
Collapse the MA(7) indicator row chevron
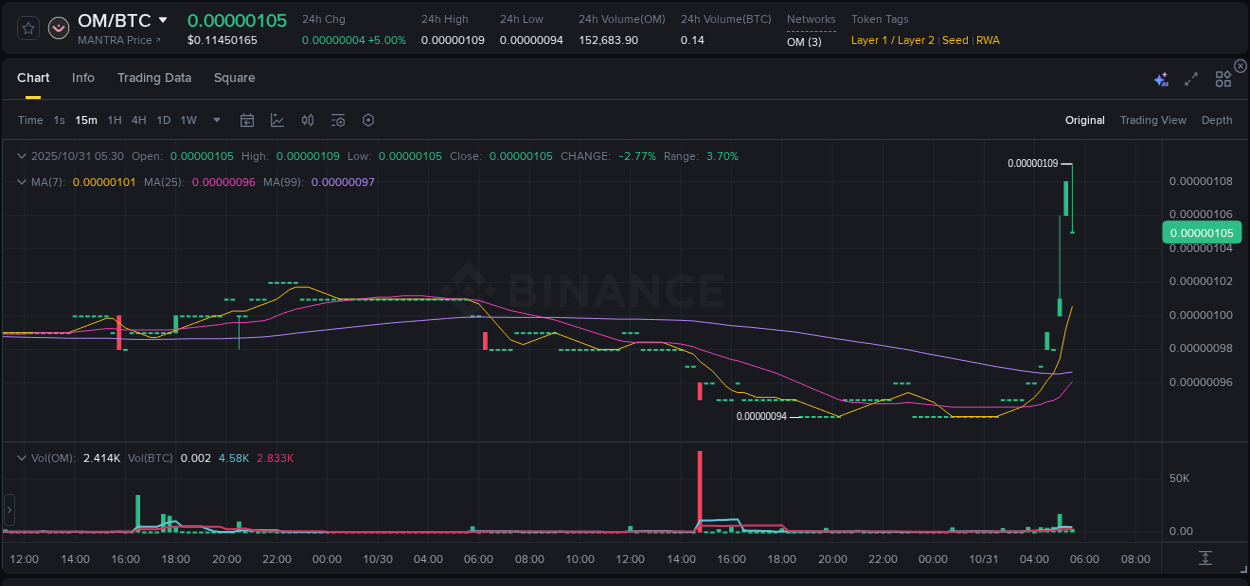[x=22, y=182]
